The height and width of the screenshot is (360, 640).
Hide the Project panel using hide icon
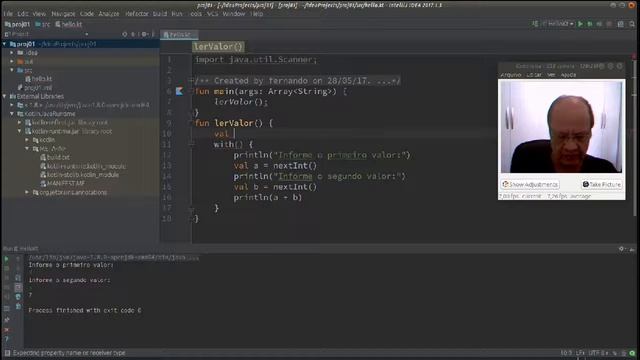click(153, 34)
